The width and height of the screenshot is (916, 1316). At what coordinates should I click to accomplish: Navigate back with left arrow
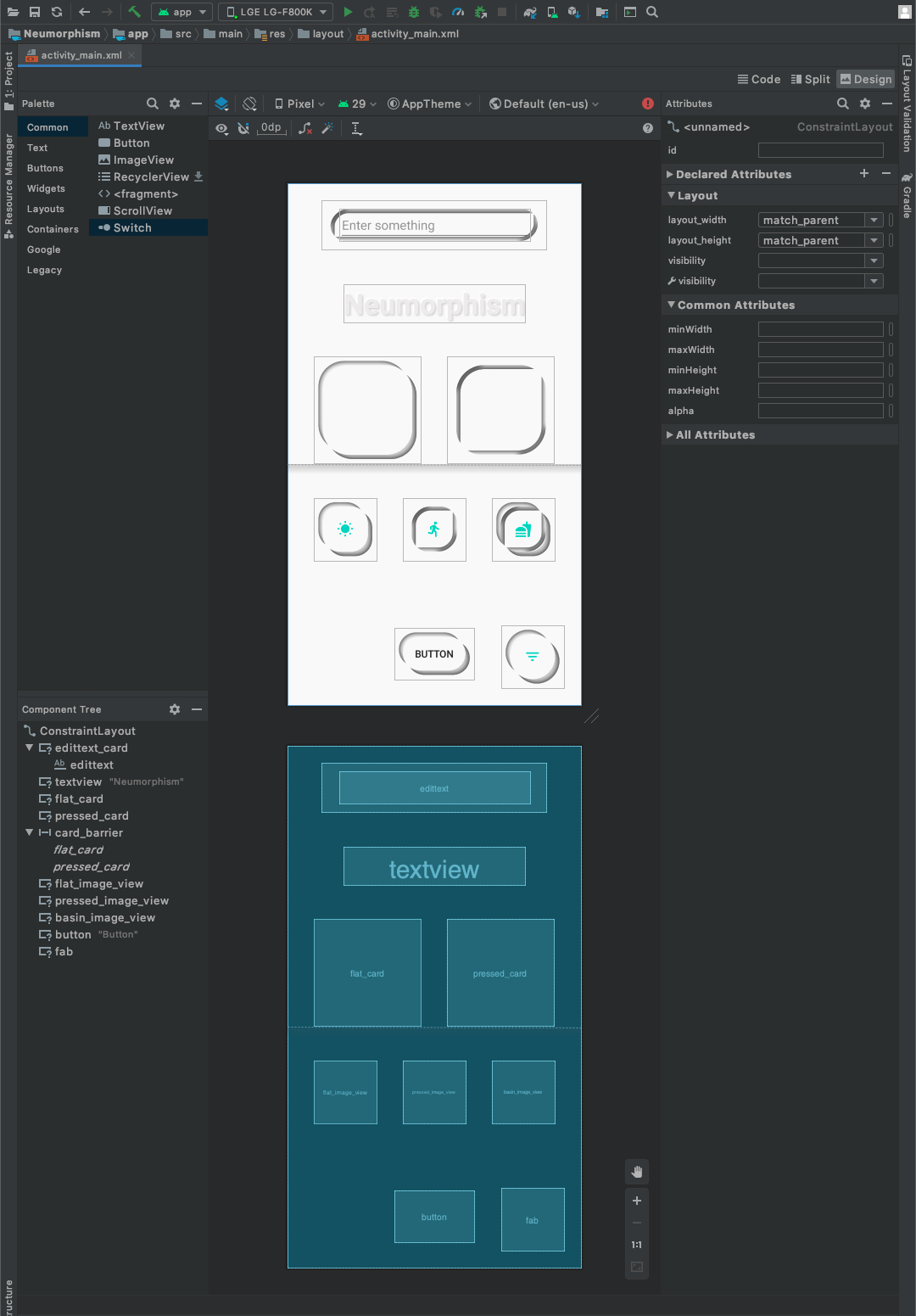(x=84, y=12)
